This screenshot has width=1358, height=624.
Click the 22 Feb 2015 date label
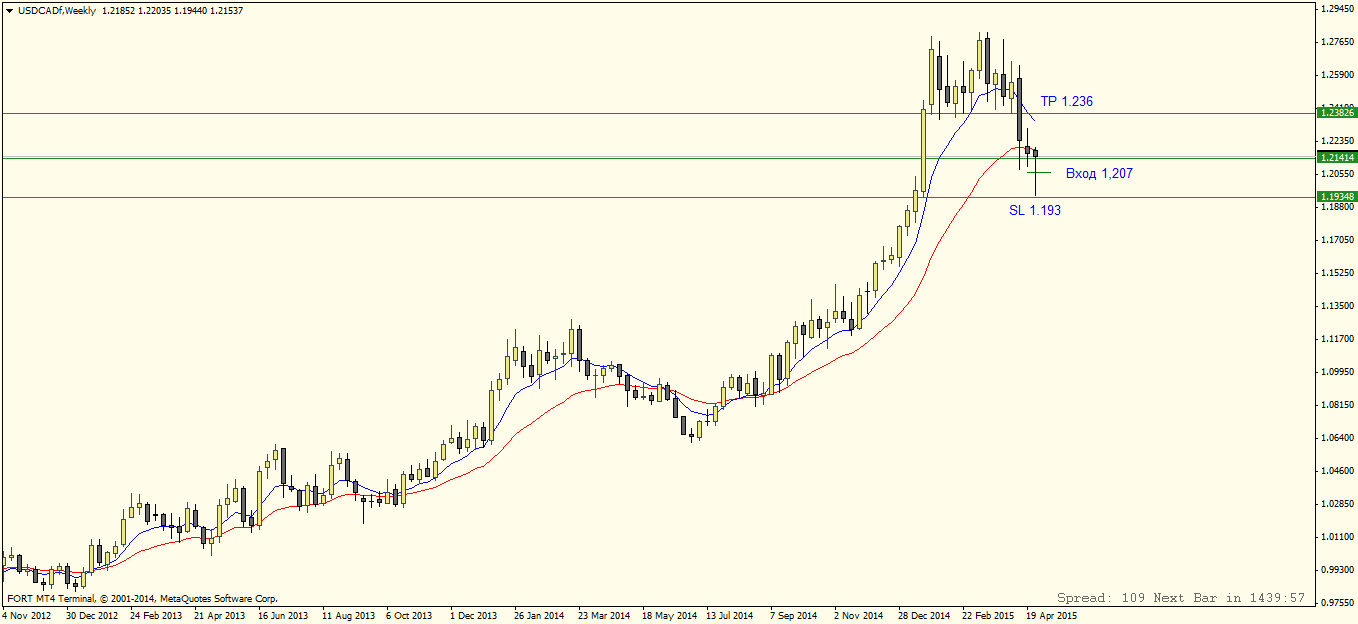(x=988, y=616)
